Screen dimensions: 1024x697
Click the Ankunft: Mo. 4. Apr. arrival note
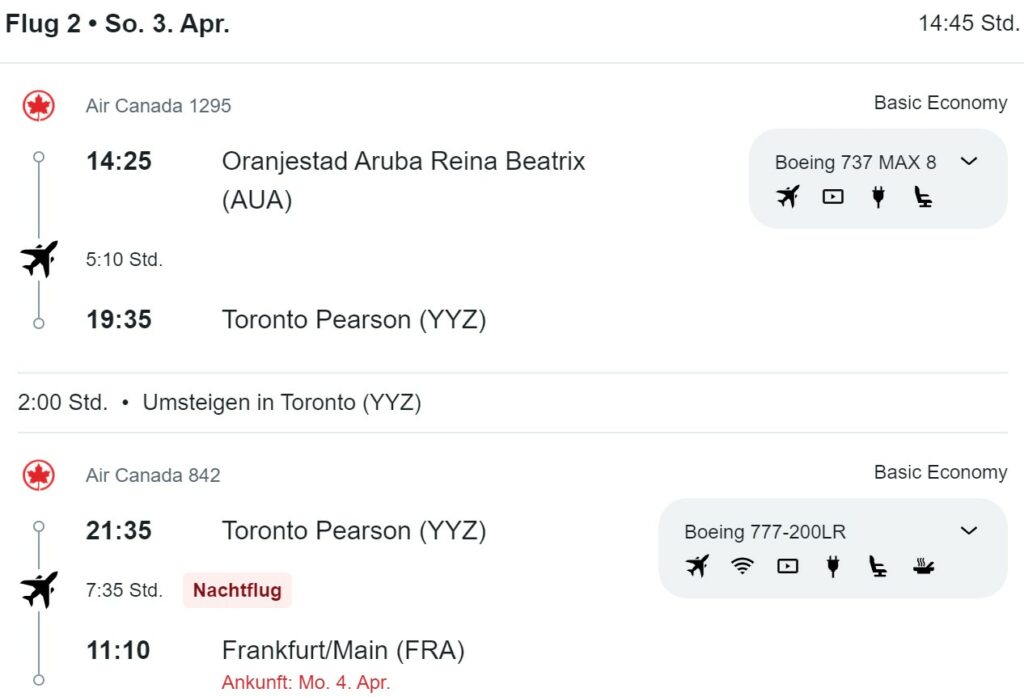[306, 682]
